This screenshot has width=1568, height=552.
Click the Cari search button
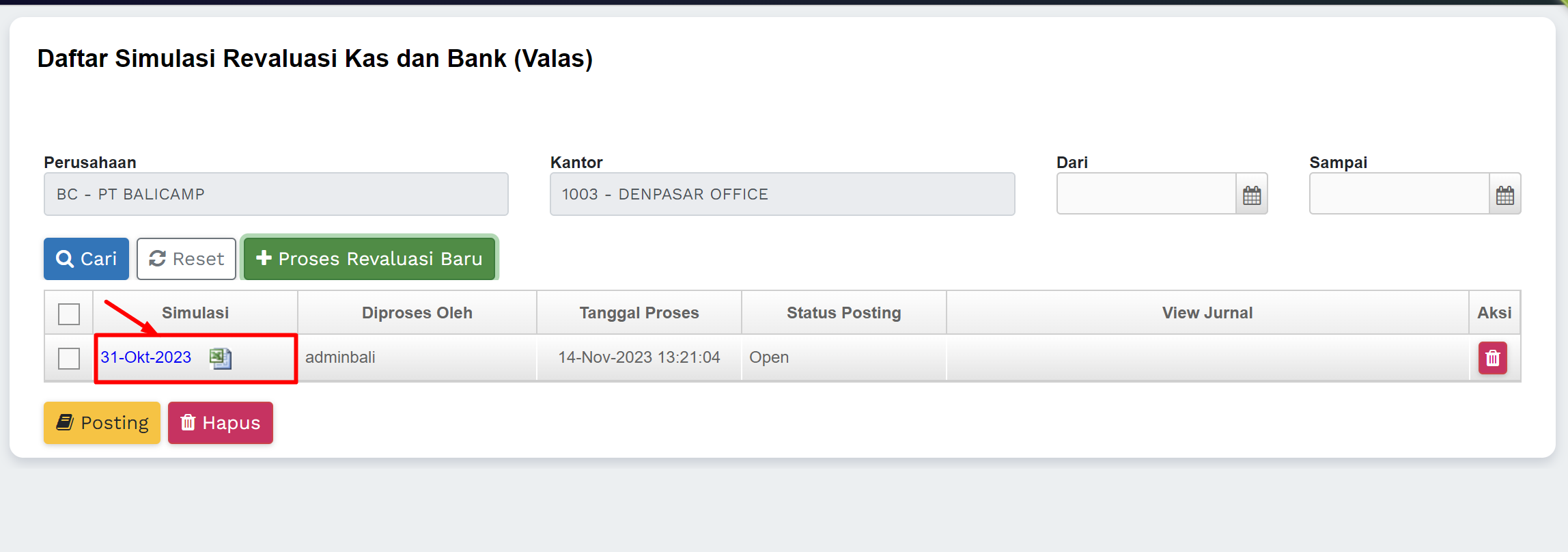click(x=87, y=259)
